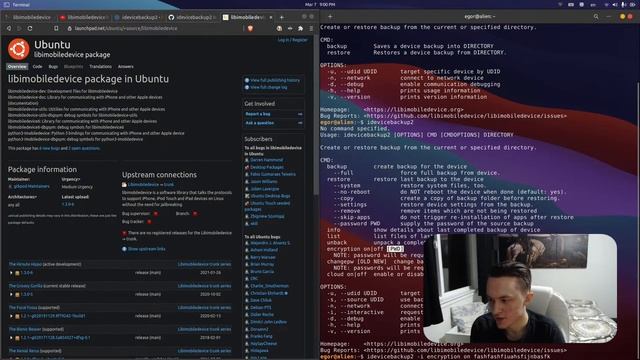The image size is (640, 360).
Task: Open the Bugs tab on Launchpad
Action: (x=53, y=67)
